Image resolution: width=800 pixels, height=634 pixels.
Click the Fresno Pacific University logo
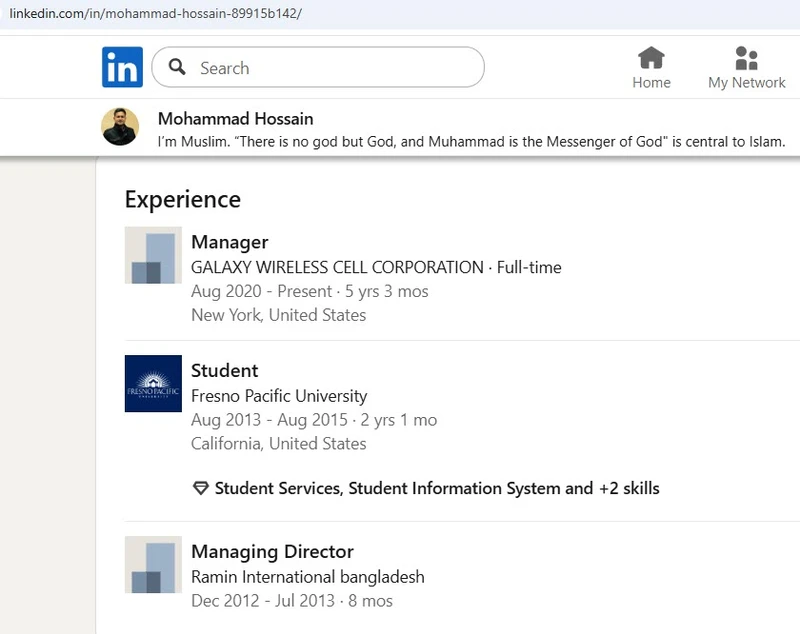pos(153,384)
